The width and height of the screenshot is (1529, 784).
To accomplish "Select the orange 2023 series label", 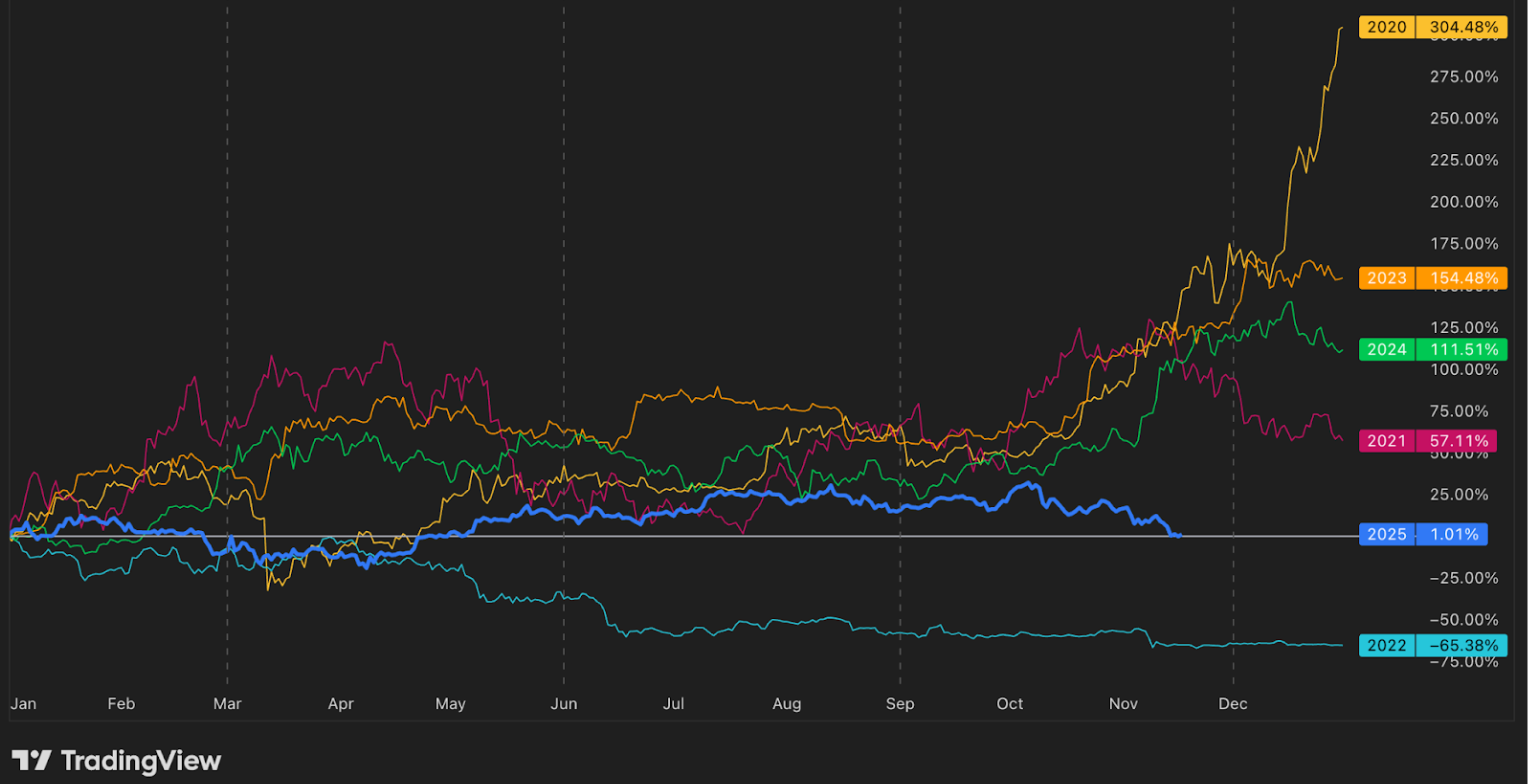I will [1386, 278].
